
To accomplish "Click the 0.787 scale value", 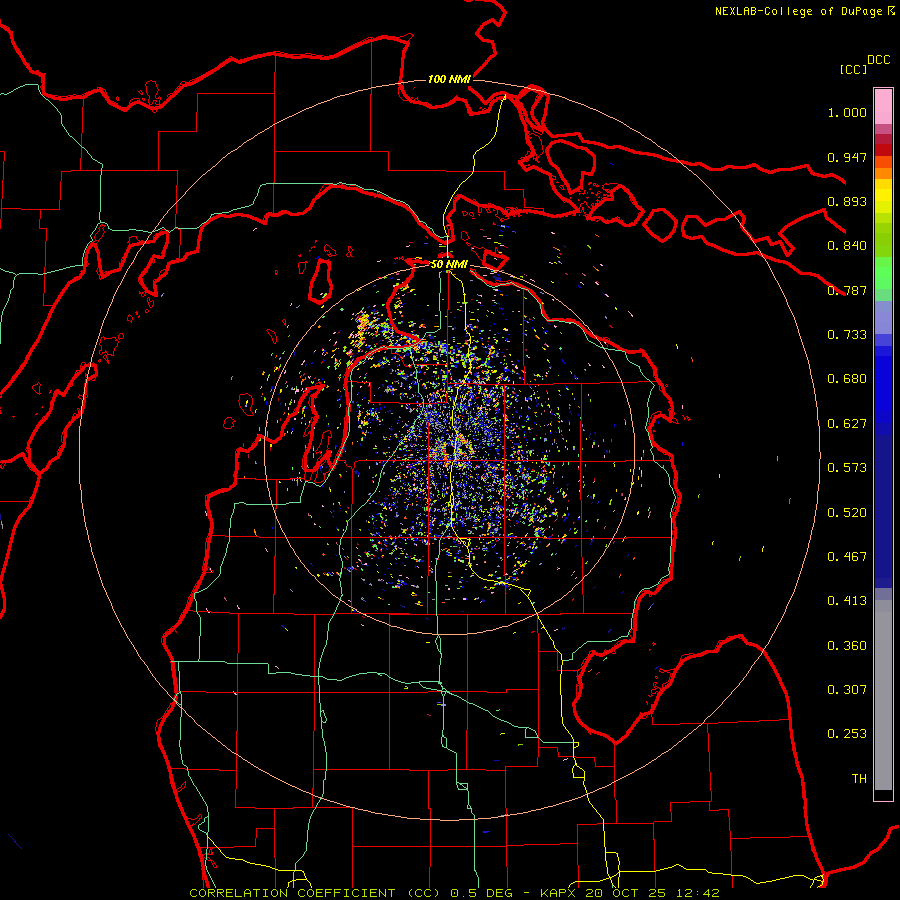I will (847, 290).
